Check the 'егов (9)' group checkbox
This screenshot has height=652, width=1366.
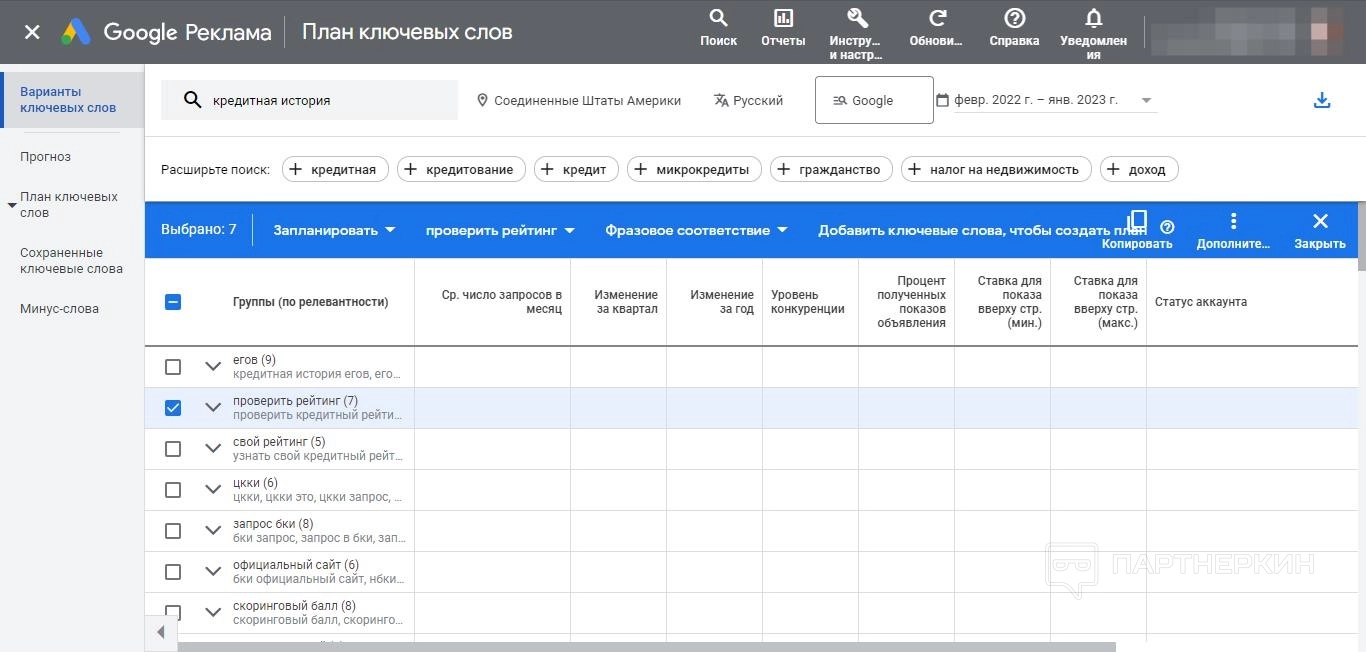[x=173, y=367]
